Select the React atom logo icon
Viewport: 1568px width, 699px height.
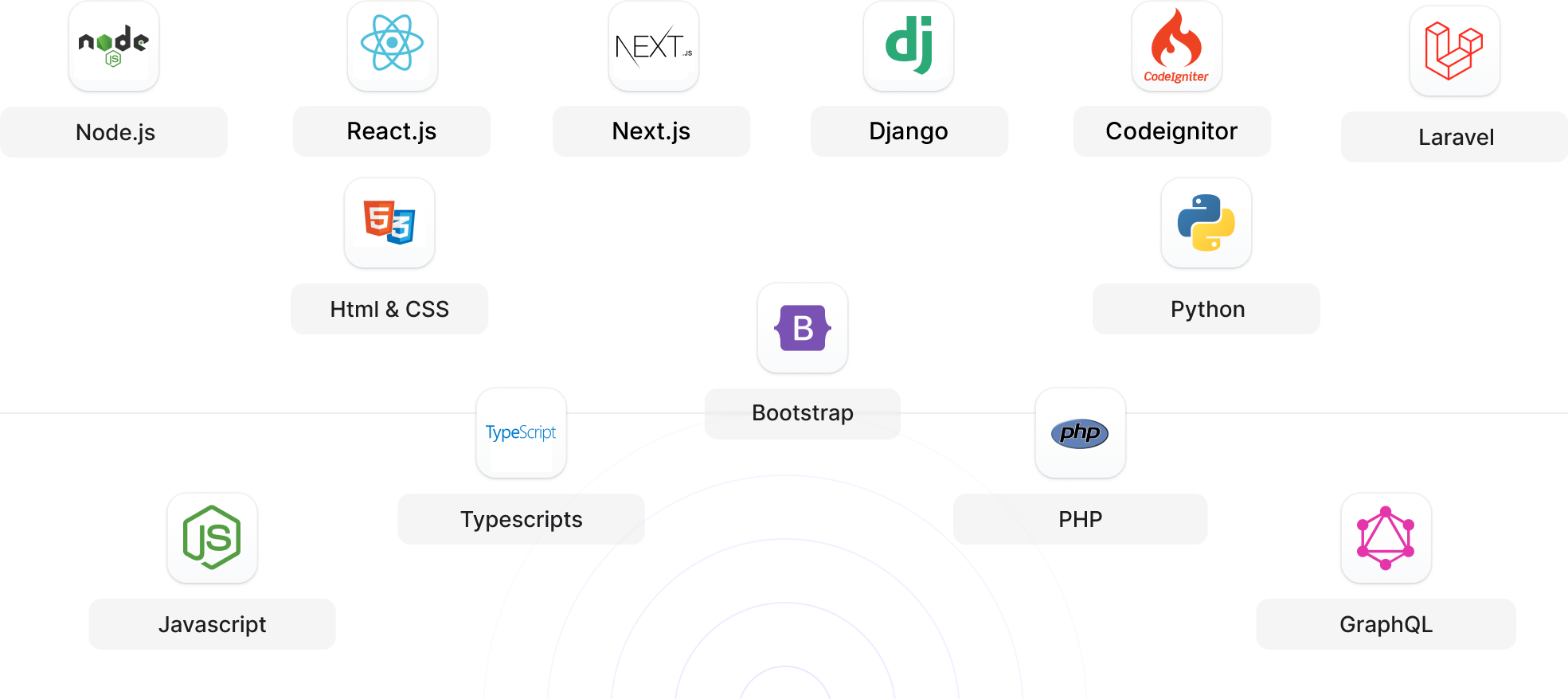392,45
